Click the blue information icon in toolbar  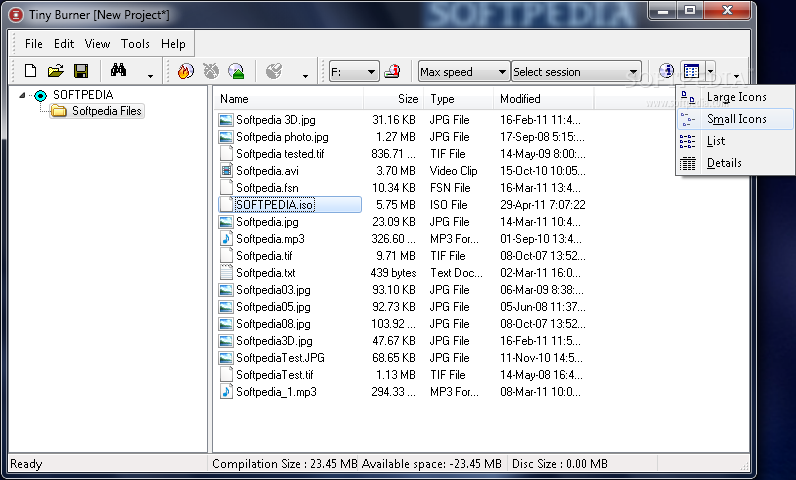pos(666,71)
